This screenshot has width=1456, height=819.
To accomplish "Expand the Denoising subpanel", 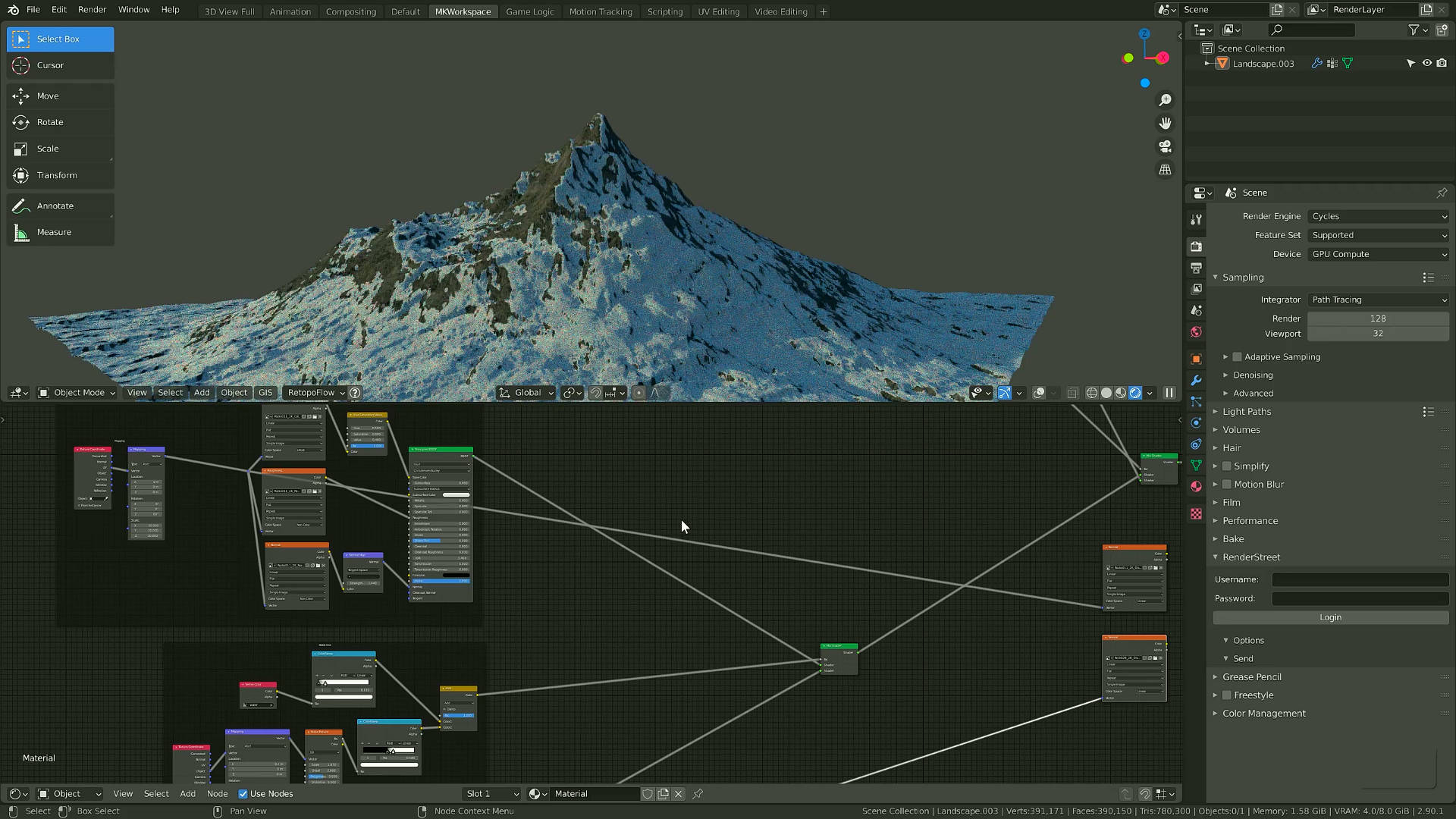I will (1252, 375).
